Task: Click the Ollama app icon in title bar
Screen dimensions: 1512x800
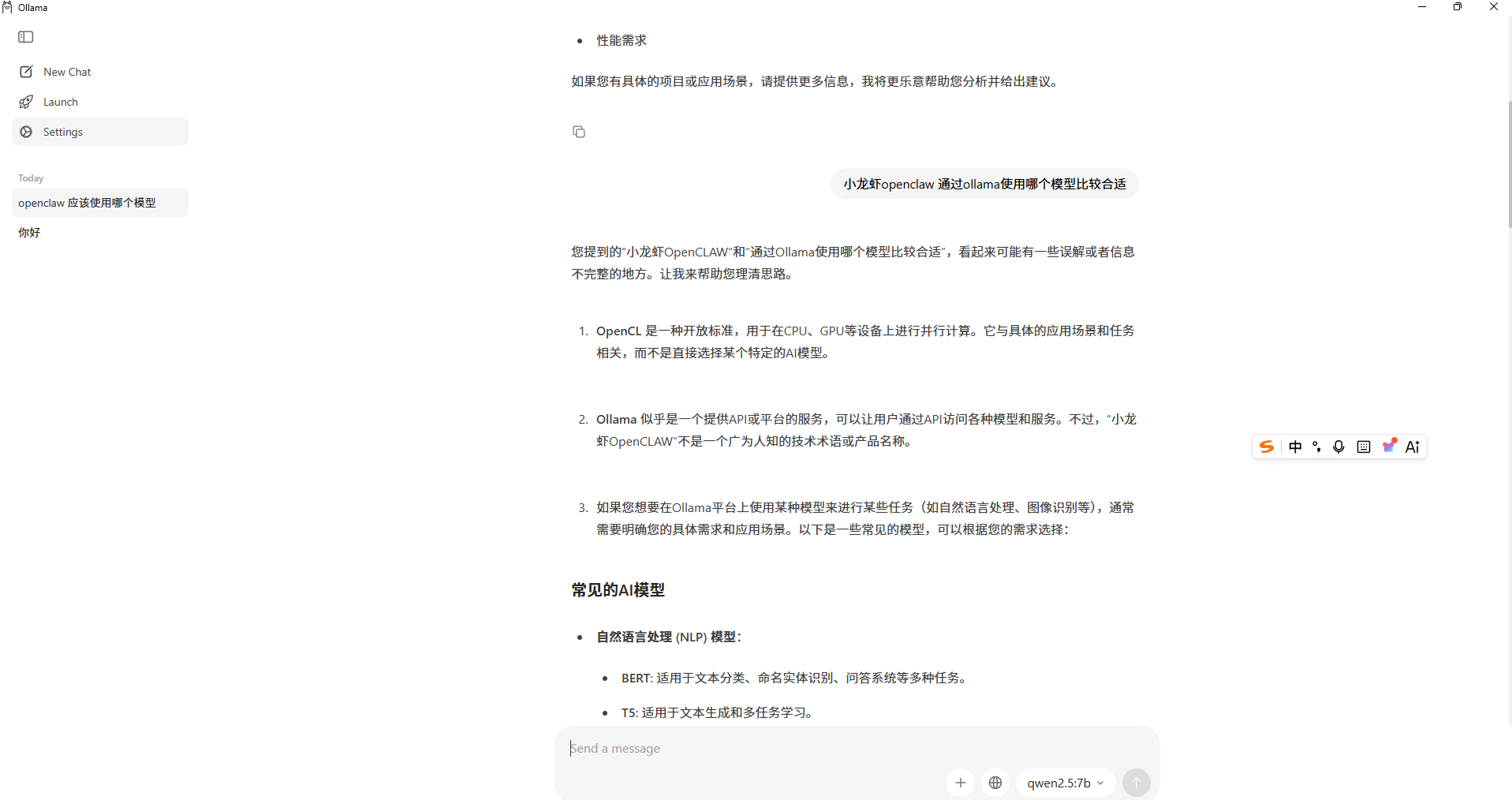Action: 7,7
